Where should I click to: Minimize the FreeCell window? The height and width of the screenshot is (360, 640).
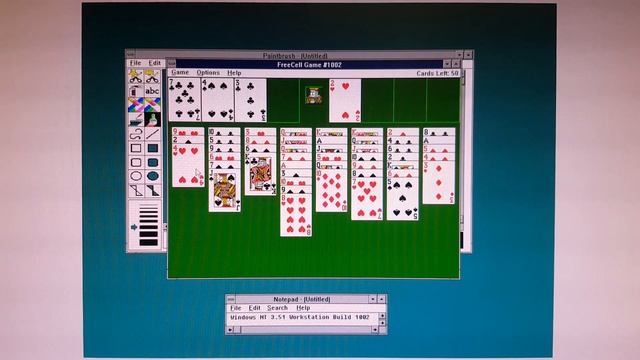447,64
